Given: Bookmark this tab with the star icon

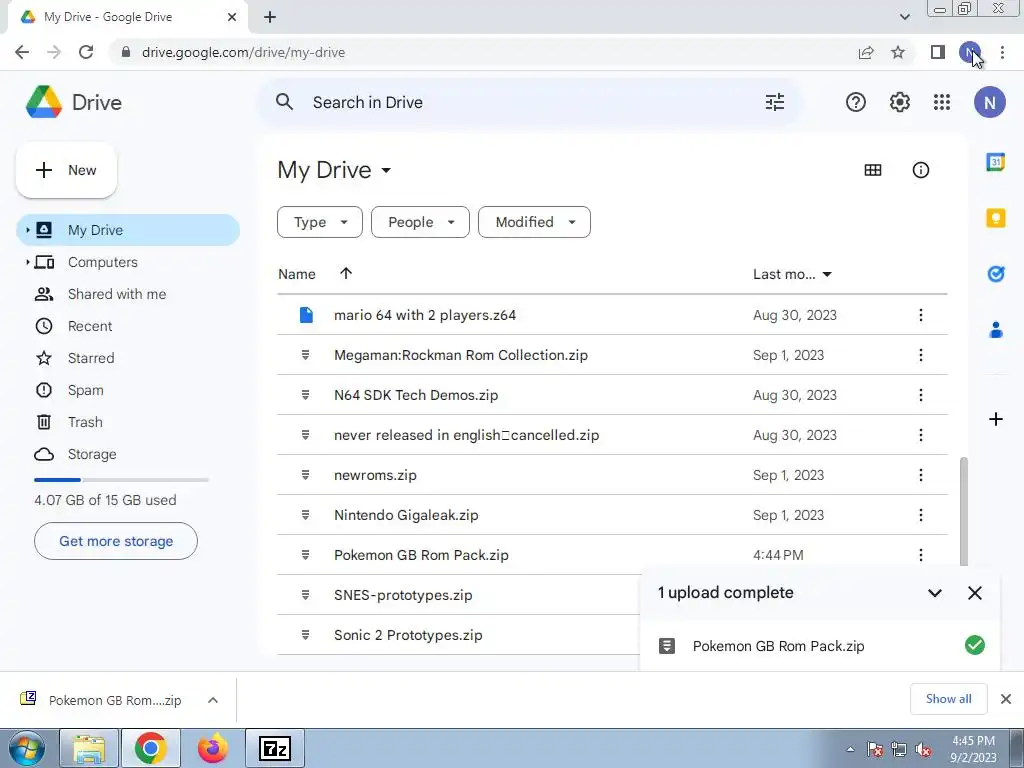Looking at the screenshot, I should (x=898, y=52).
